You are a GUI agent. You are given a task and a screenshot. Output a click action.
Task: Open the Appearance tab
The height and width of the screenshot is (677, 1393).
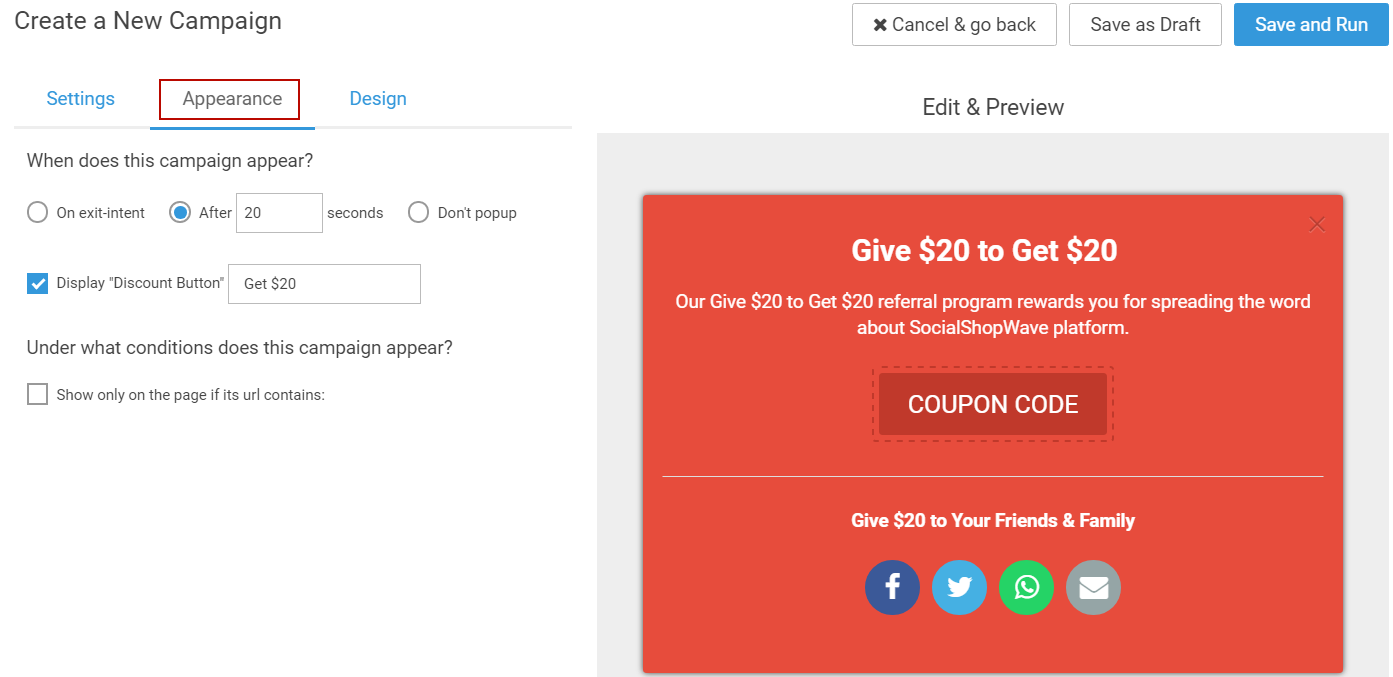click(x=232, y=99)
